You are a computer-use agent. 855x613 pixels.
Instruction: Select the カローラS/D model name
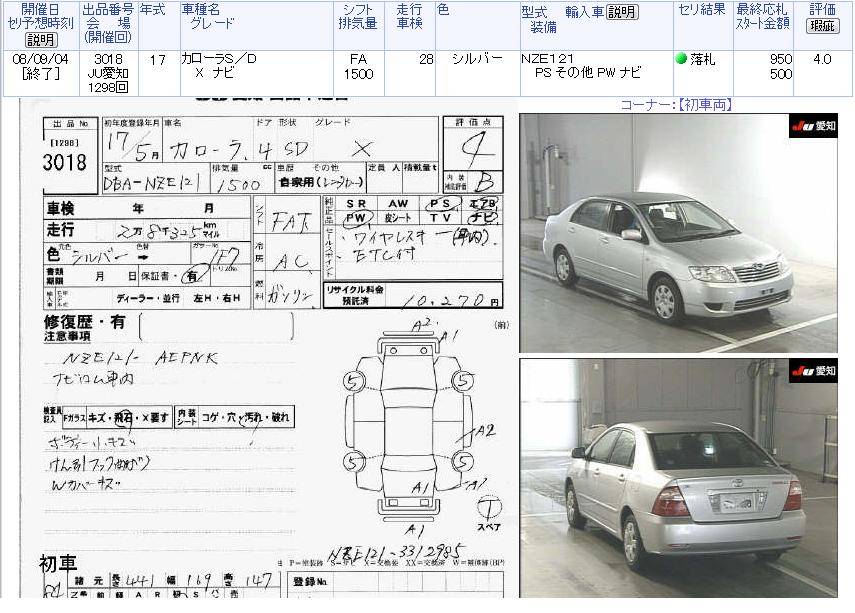[219, 58]
